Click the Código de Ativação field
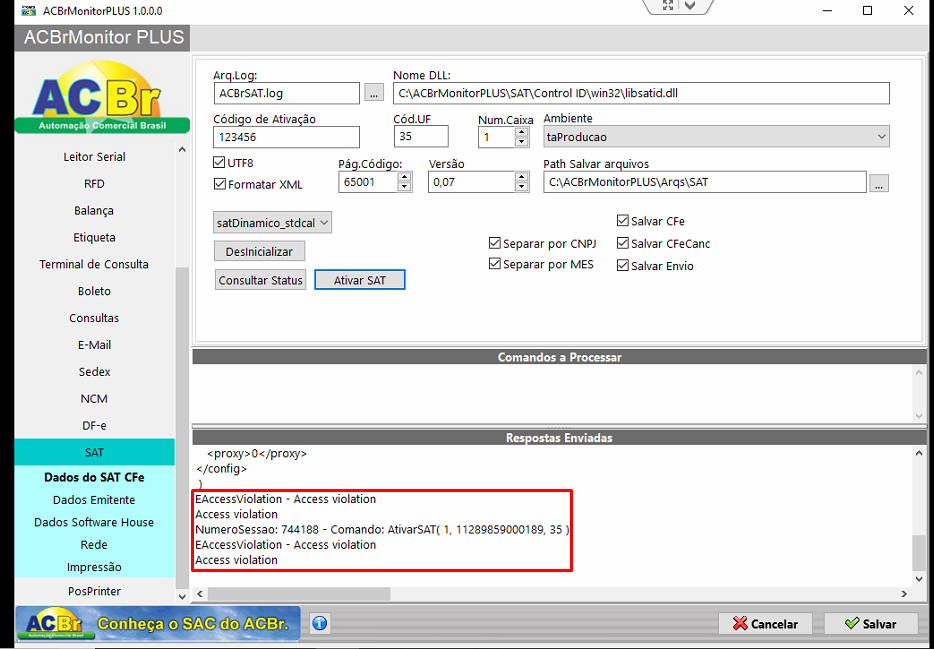 coord(287,137)
